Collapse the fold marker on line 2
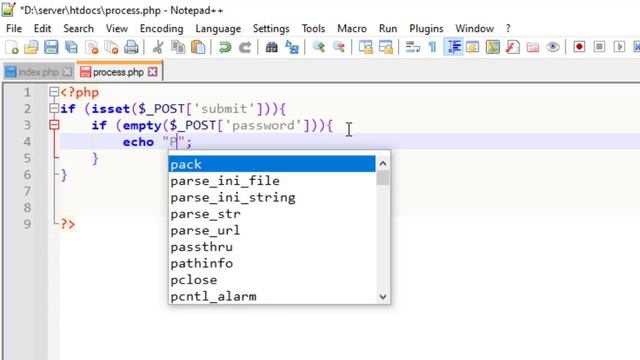 [54, 108]
